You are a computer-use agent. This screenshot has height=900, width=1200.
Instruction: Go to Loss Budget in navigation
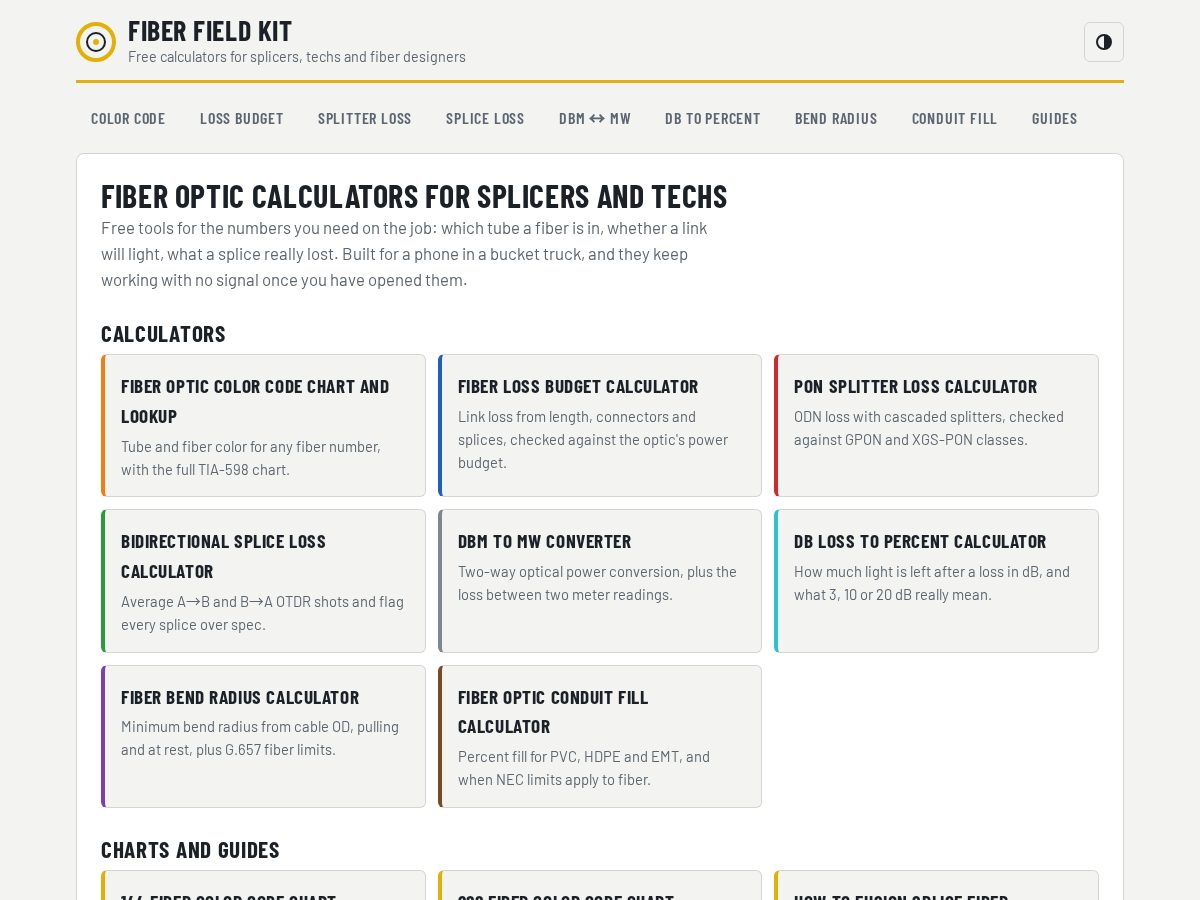pyautogui.click(x=242, y=118)
